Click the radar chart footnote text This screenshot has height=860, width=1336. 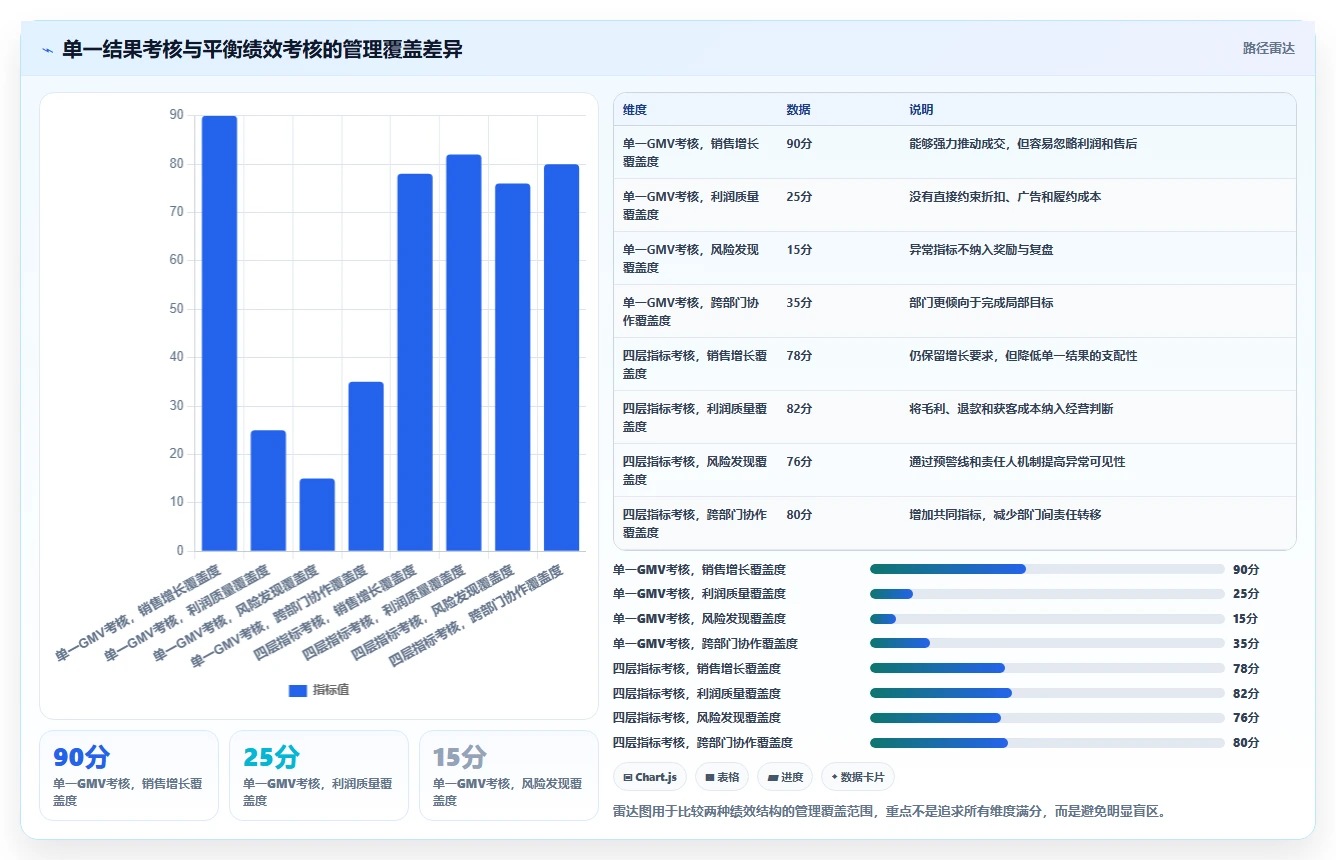(889, 812)
